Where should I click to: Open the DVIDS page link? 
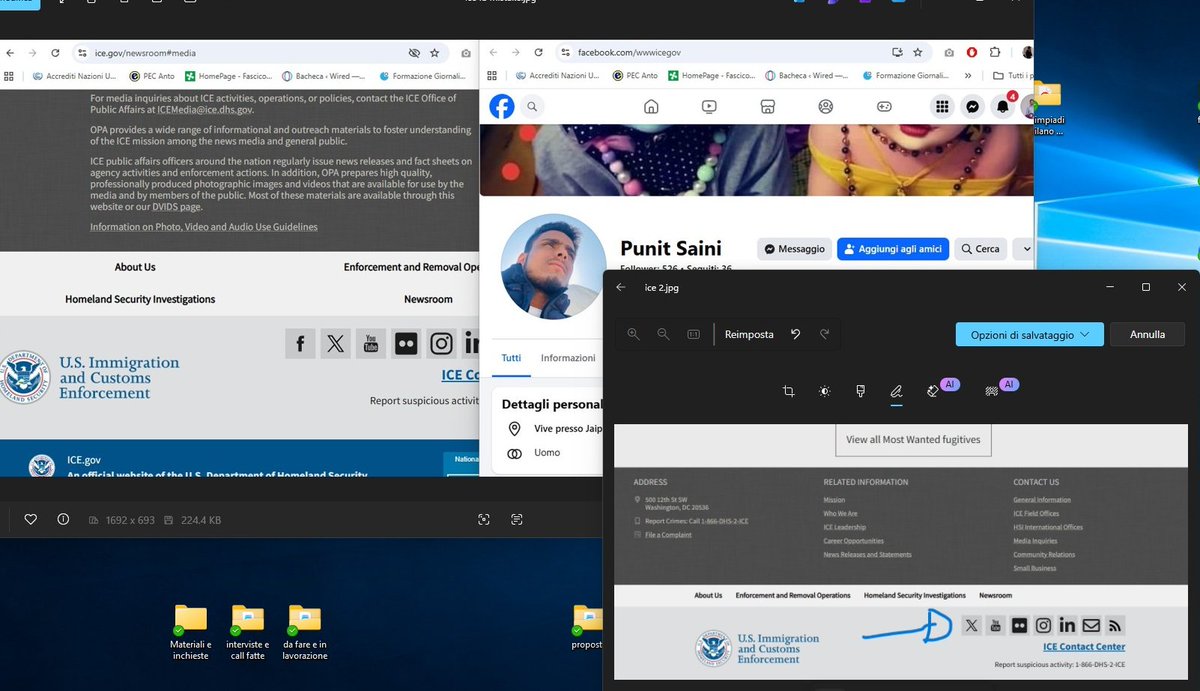coord(177,206)
